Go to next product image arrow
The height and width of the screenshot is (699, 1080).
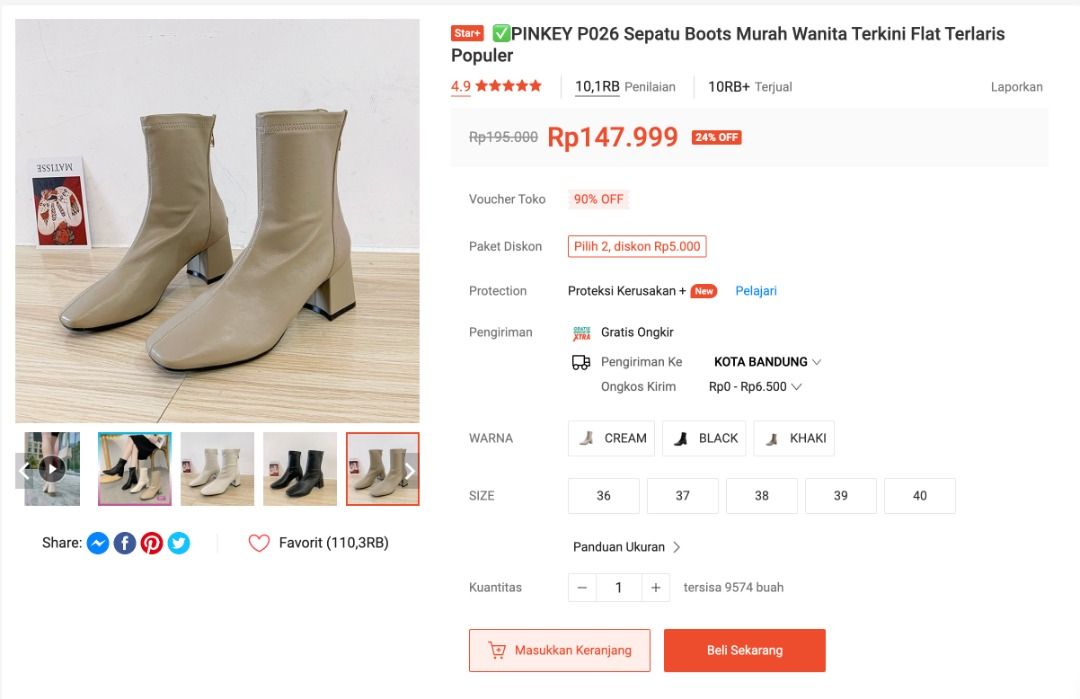(x=409, y=471)
